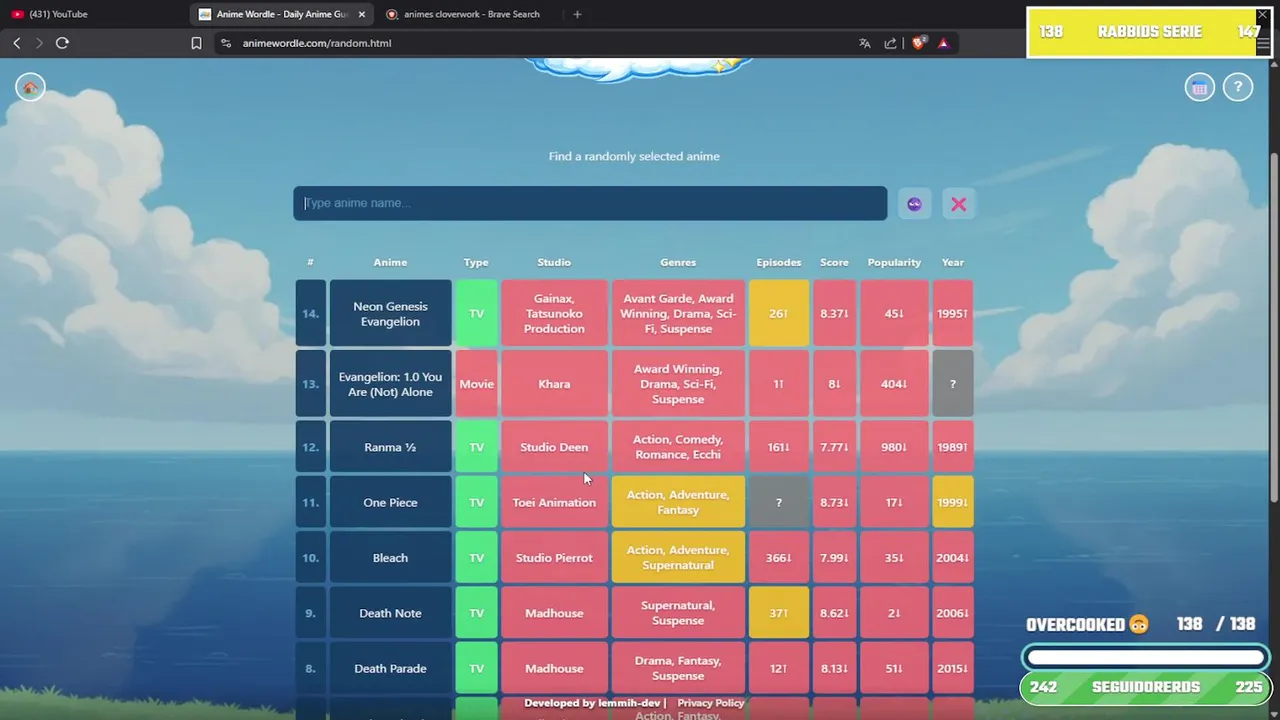
Task: Click Evangelion: 1.0 You Are (Not) Alone cell
Action: point(390,384)
